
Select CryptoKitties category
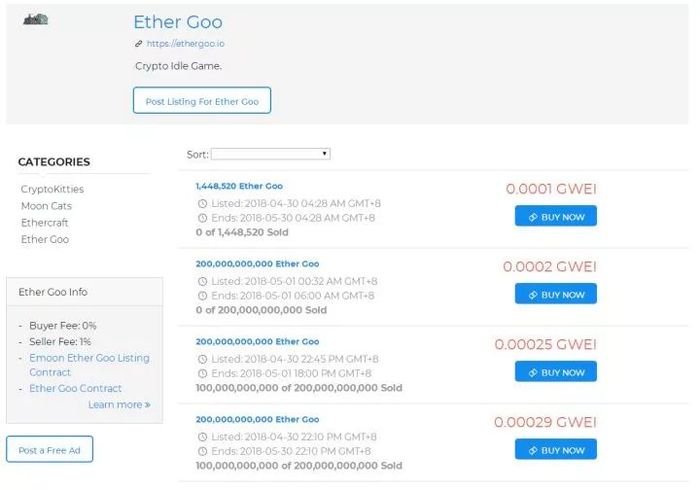(x=52, y=188)
